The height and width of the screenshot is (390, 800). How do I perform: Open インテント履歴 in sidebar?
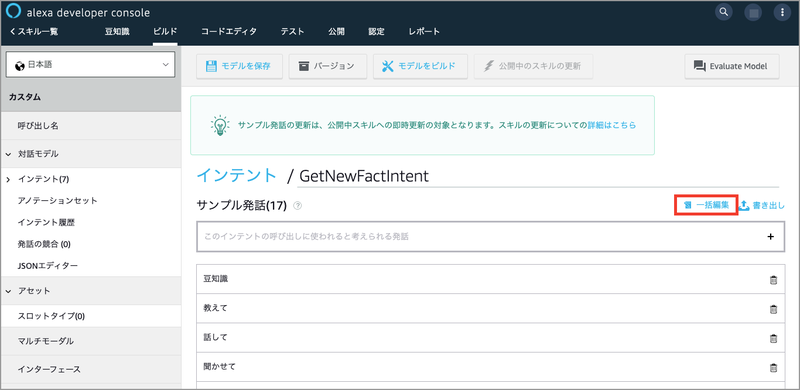click(47, 223)
